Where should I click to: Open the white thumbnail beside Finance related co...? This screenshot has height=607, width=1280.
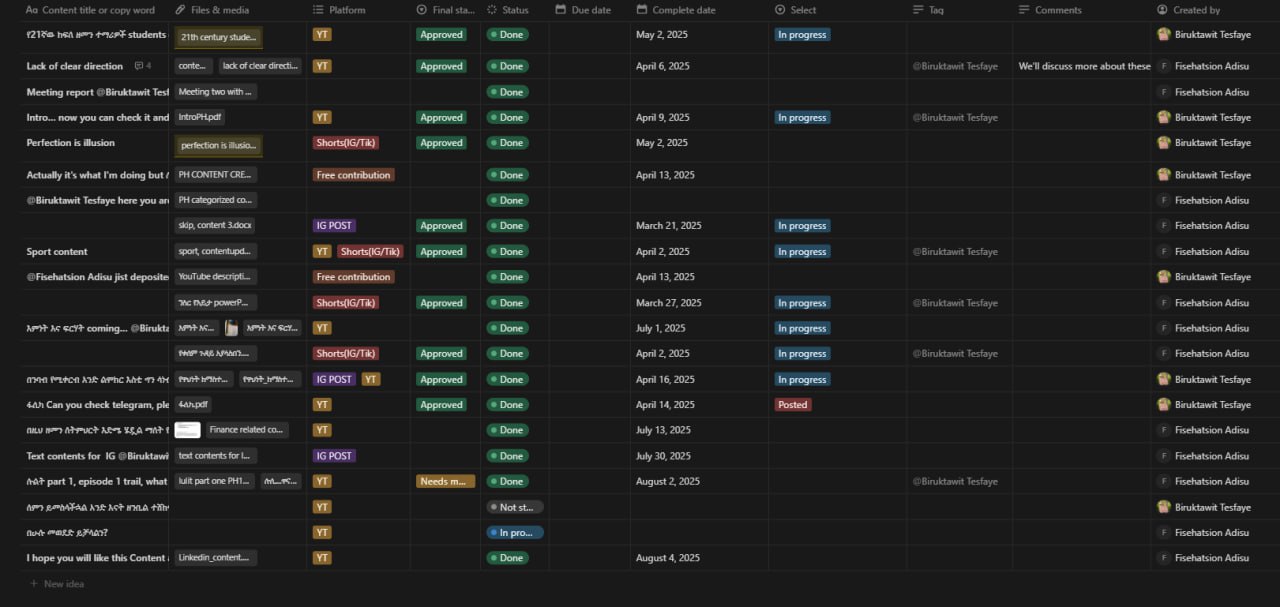(188, 430)
